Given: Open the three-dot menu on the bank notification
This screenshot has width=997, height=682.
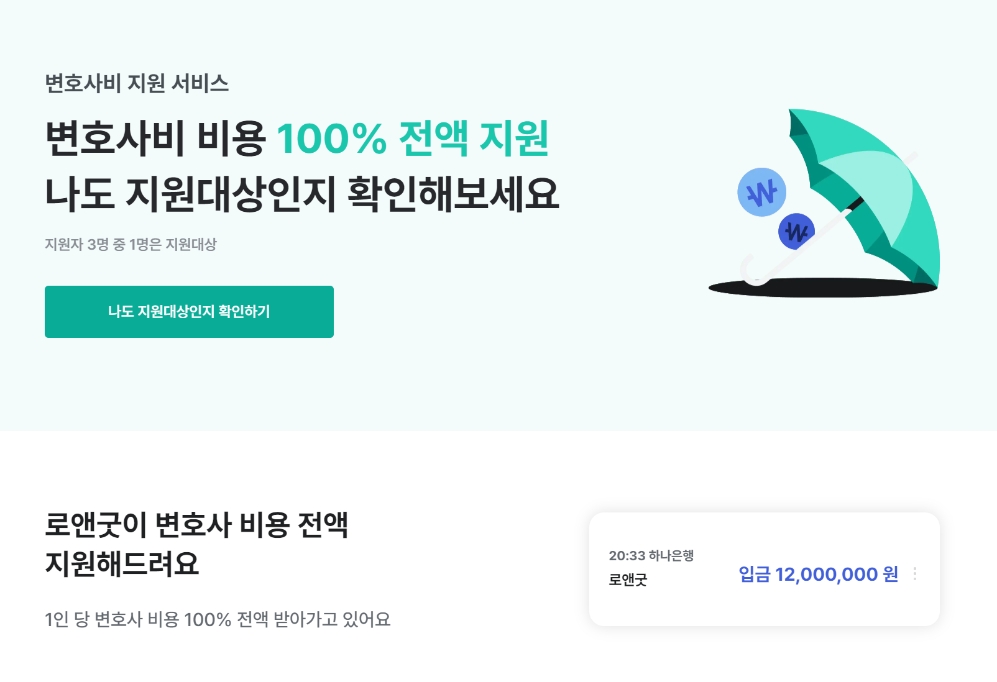Looking at the screenshot, I should click(x=914, y=574).
